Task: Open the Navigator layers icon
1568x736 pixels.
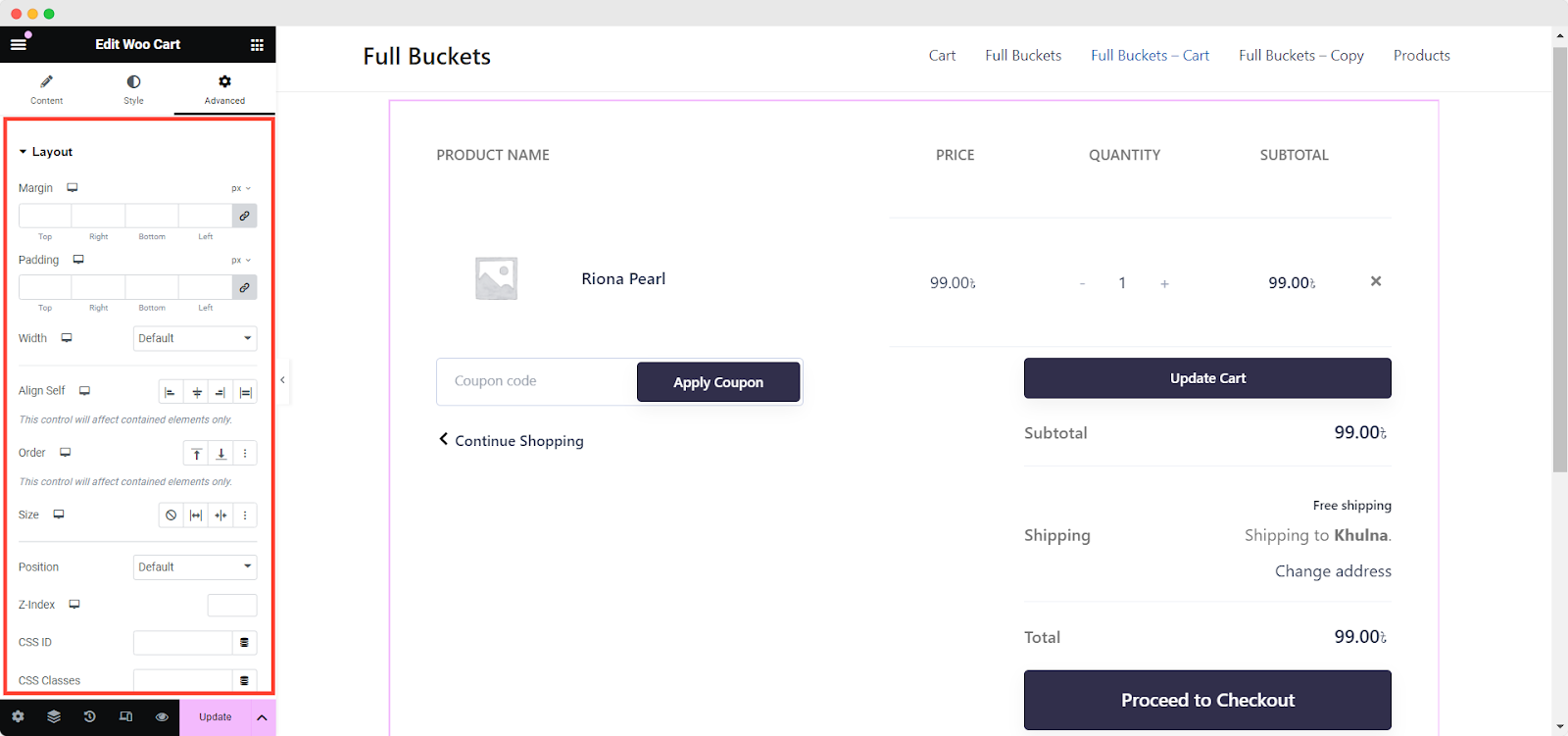Action: point(53,716)
